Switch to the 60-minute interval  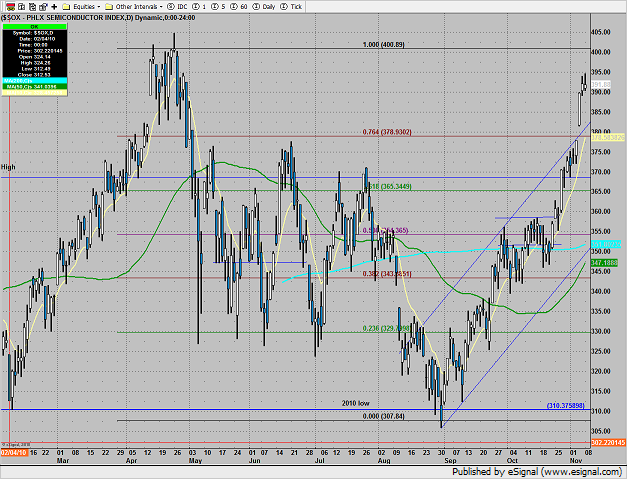click(x=239, y=7)
